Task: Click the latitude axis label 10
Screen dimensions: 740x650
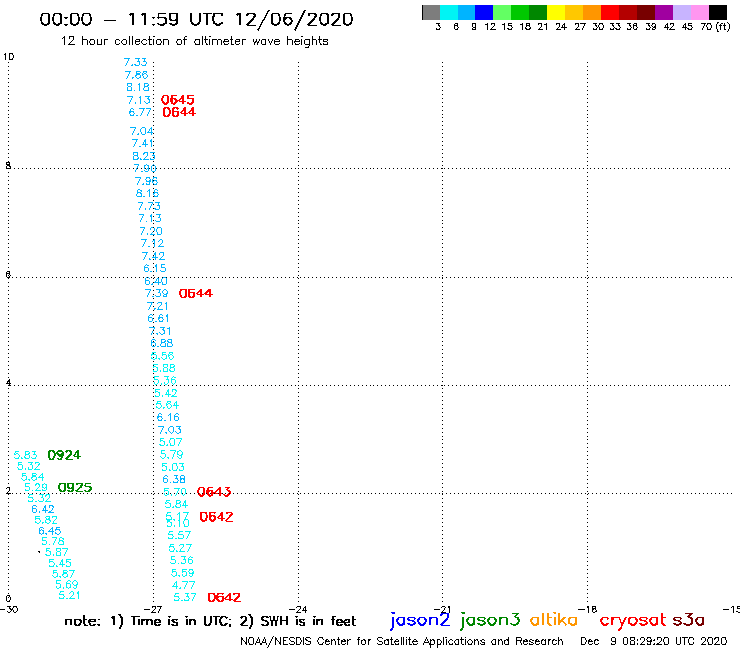Action: tap(8, 57)
